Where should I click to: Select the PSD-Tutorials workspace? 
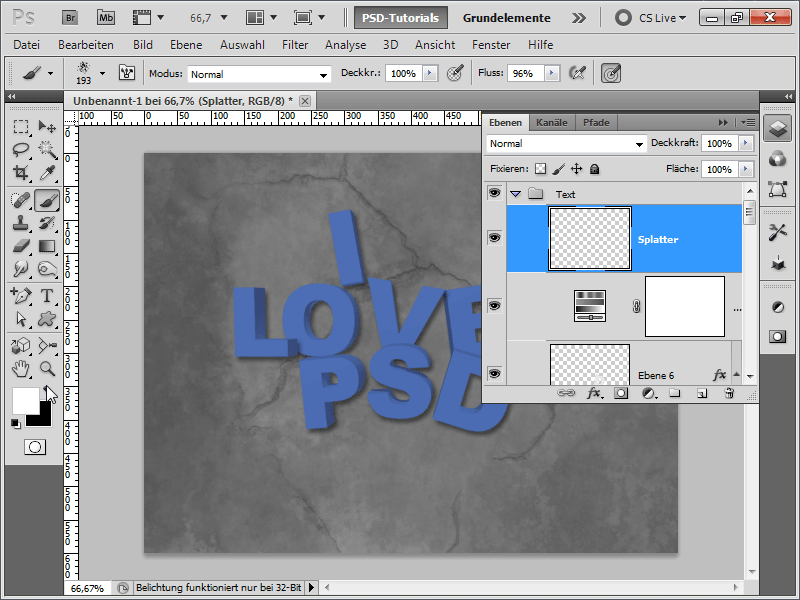point(401,18)
